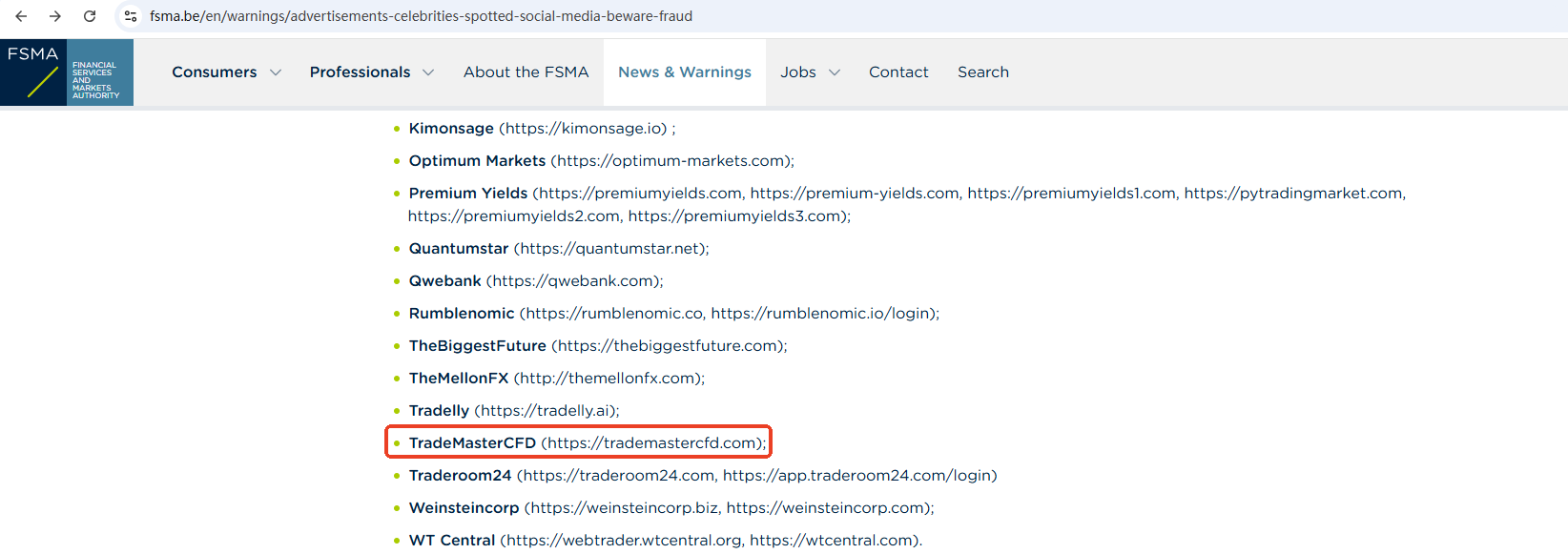Click the Premium Yields list entry

pyautogui.click(x=467, y=194)
